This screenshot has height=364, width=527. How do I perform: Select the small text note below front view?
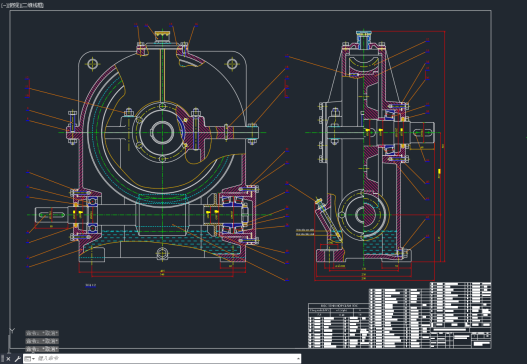pos(90,285)
